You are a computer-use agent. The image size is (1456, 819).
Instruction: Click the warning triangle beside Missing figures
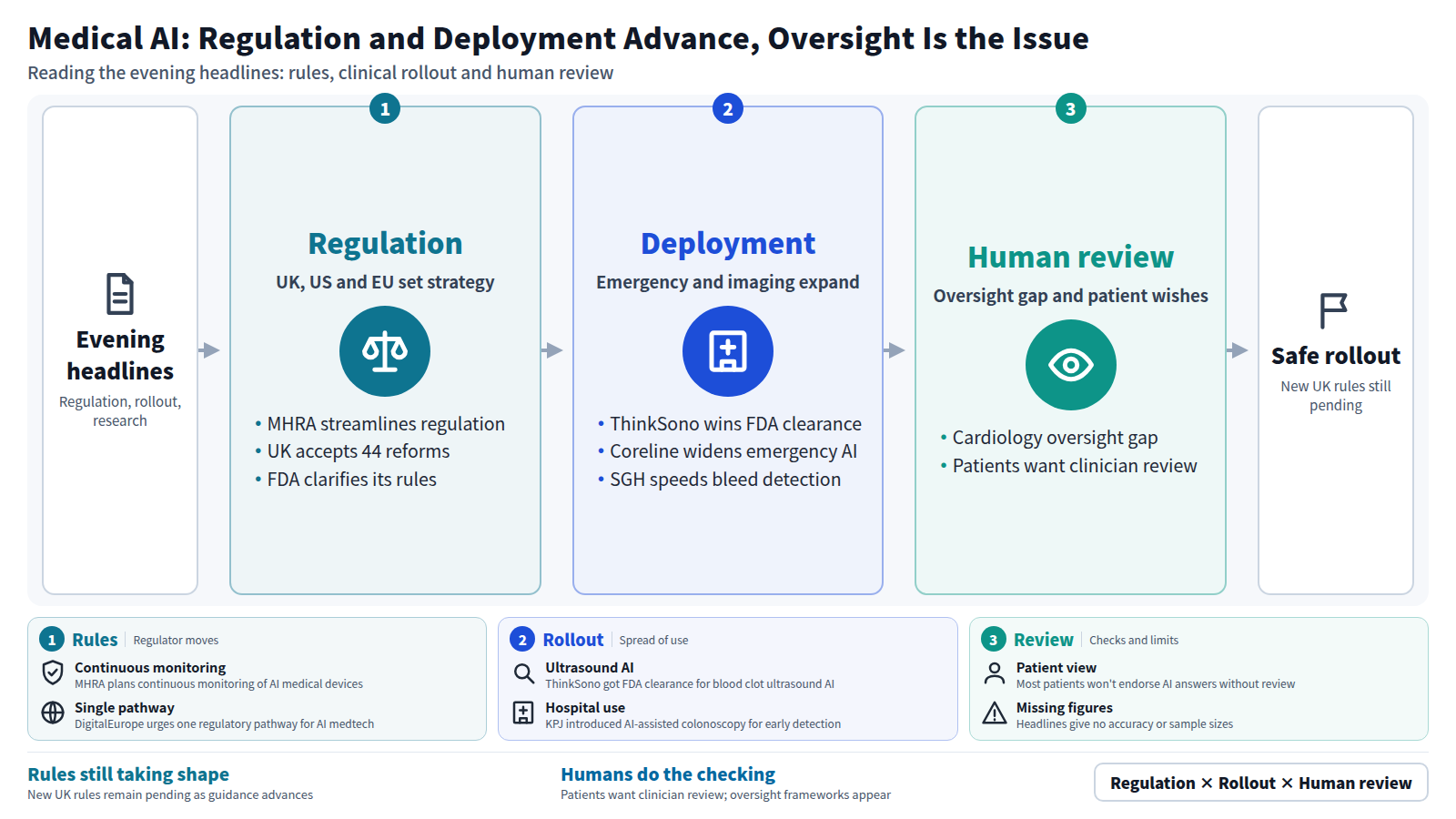click(995, 713)
